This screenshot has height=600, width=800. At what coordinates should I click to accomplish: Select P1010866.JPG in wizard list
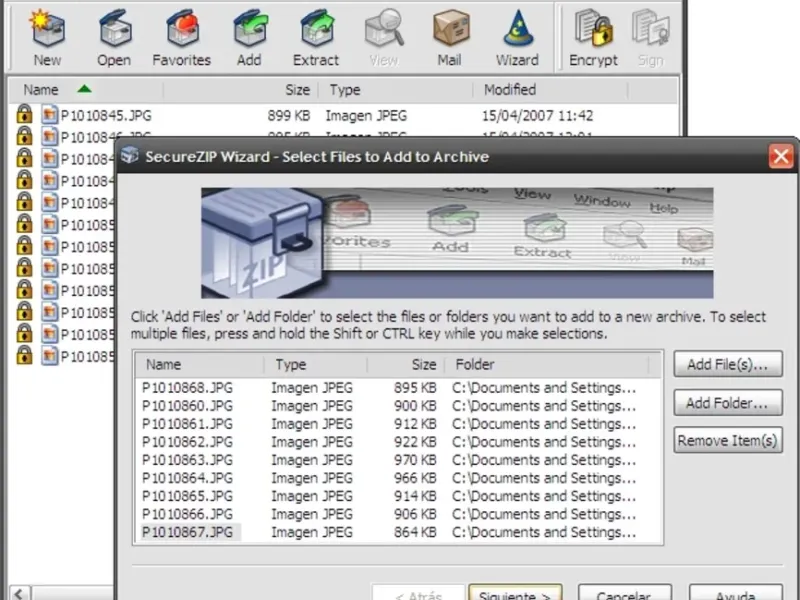click(187, 514)
